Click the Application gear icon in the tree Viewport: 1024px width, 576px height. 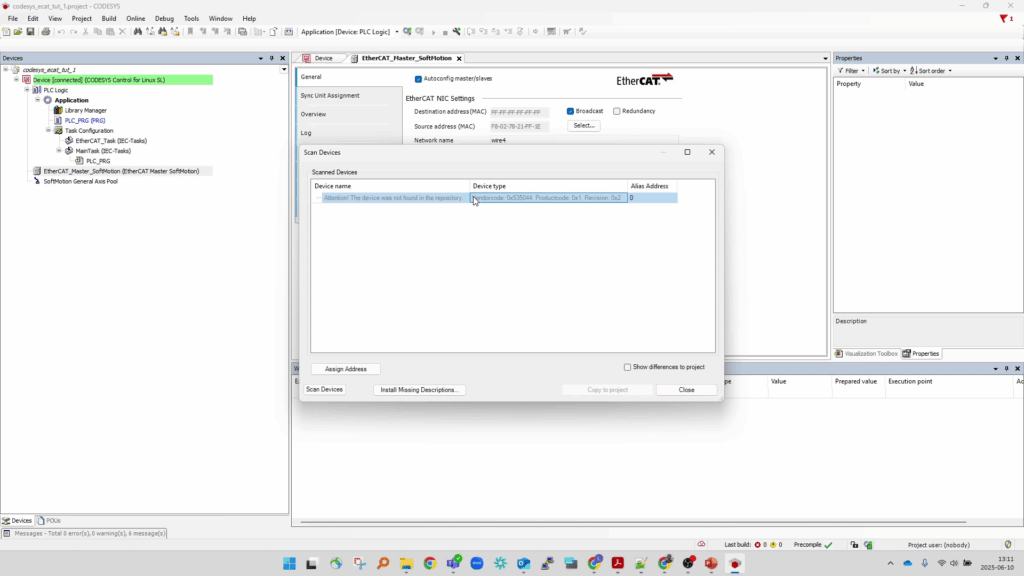[x=48, y=100]
